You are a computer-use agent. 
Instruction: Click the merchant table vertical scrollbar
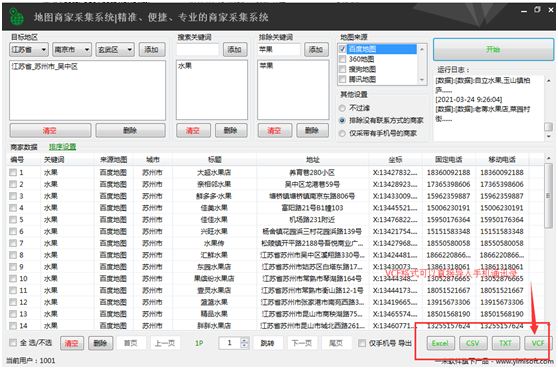[548, 196]
